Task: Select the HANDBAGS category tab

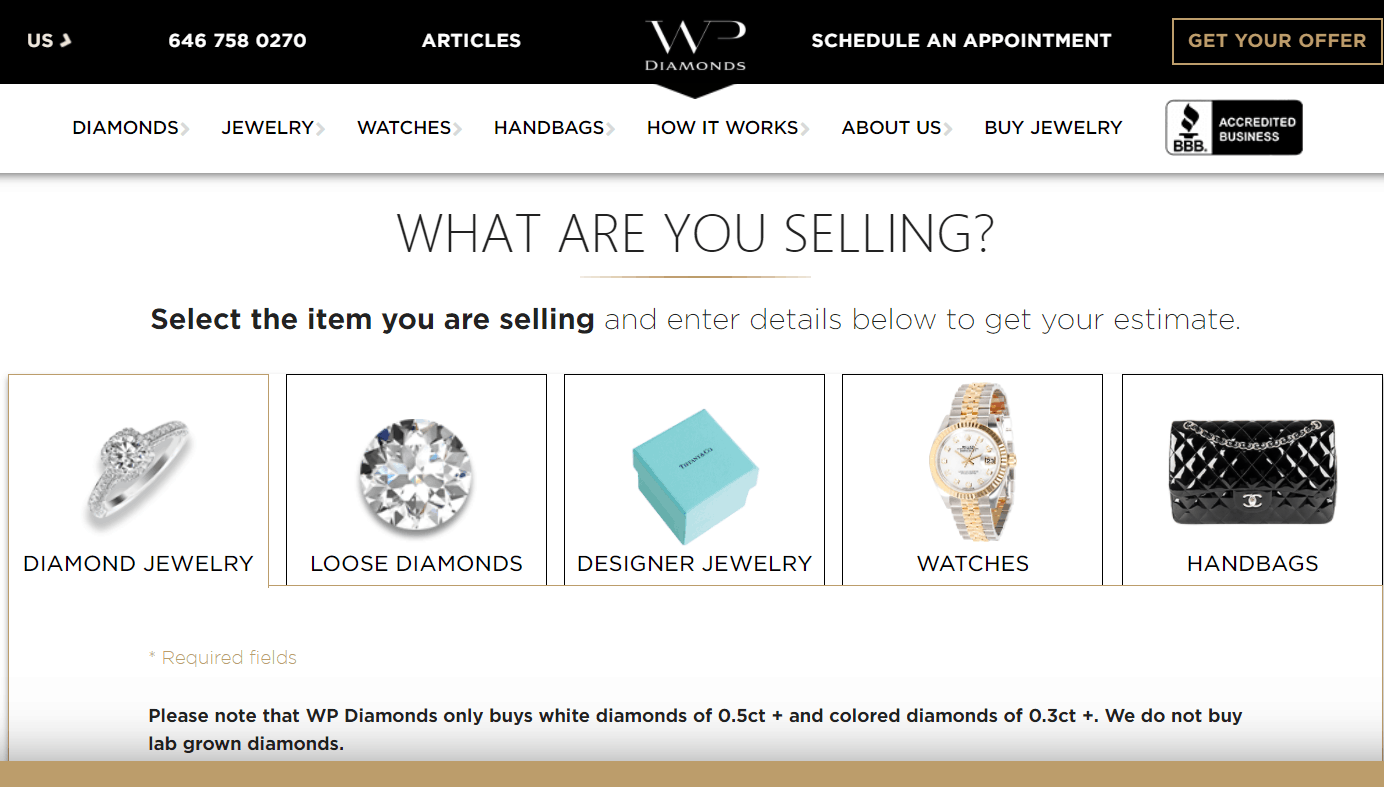Action: coord(1251,563)
